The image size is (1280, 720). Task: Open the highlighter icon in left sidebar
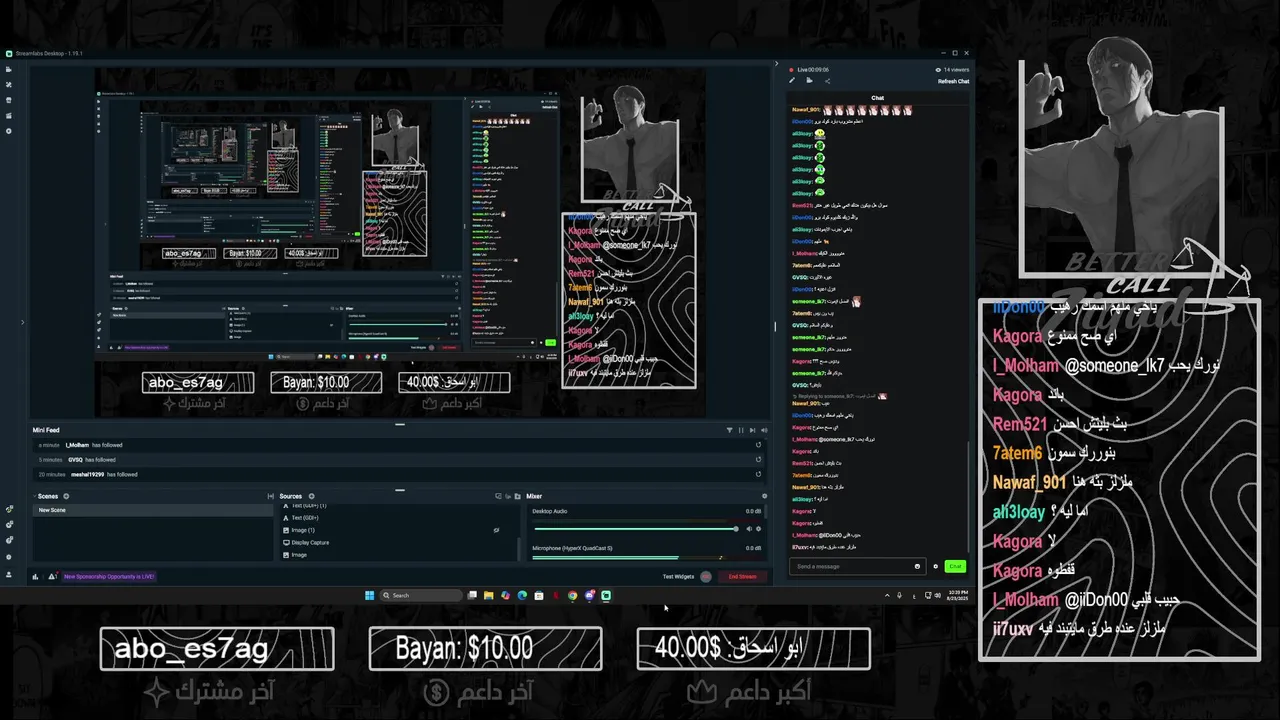tap(9, 115)
